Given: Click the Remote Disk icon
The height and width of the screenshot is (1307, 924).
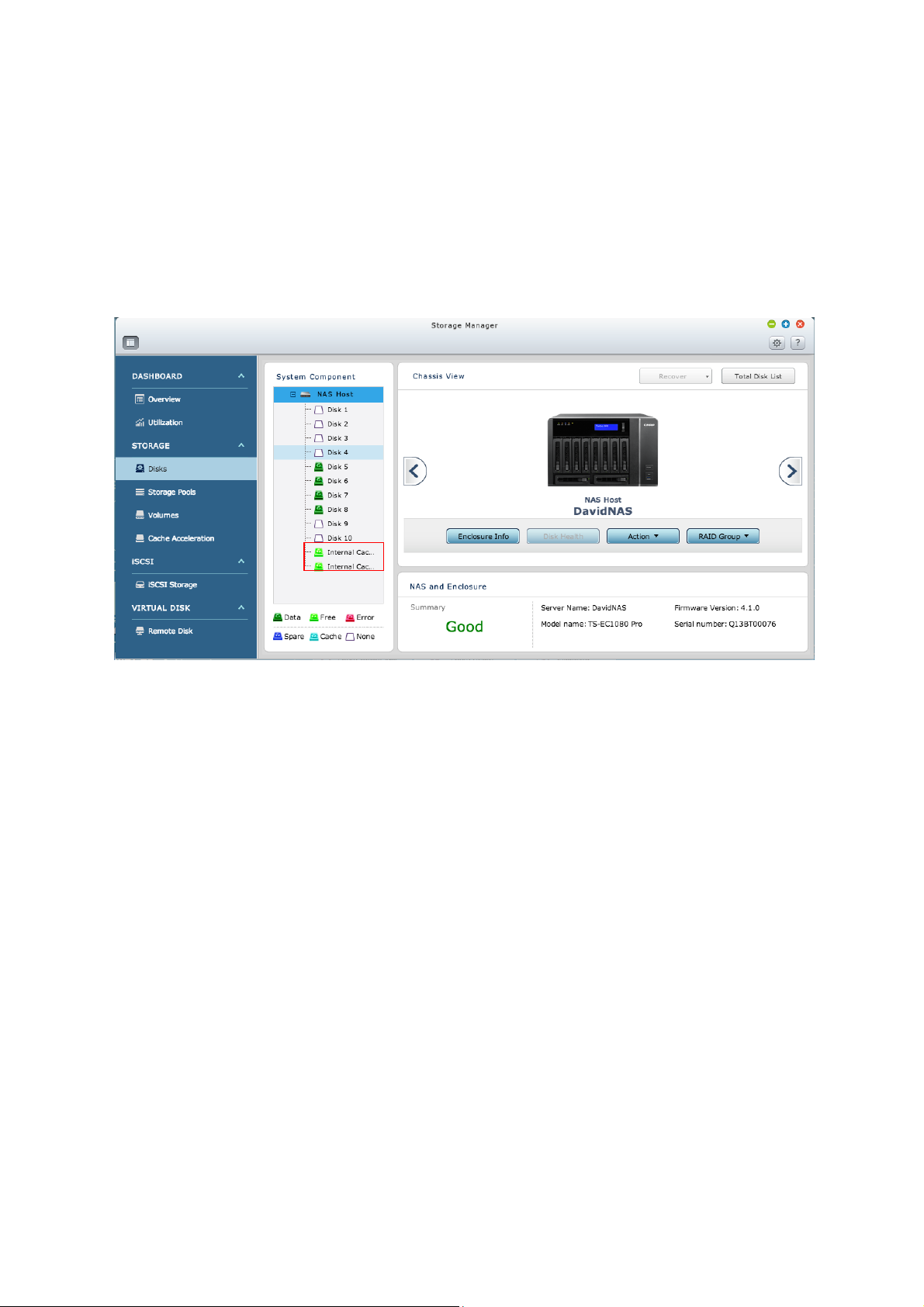Looking at the screenshot, I should 140,631.
